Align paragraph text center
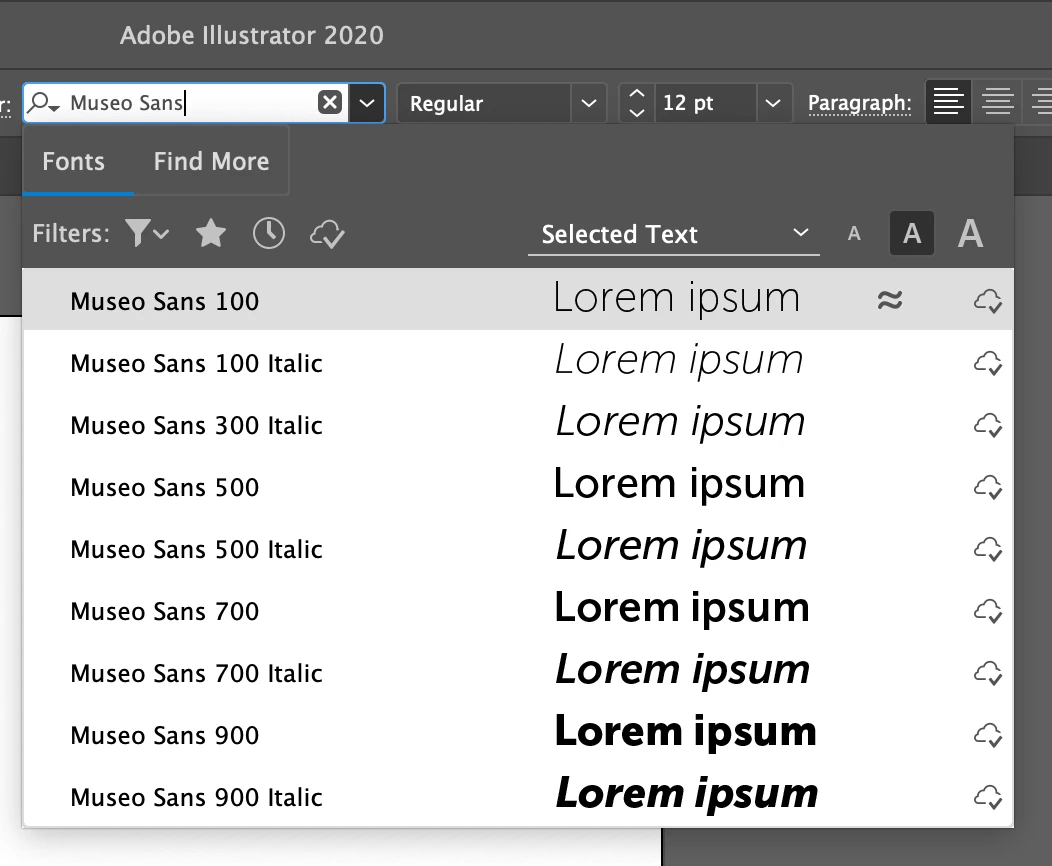Viewport: 1052px width, 866px height. [997, 102]
